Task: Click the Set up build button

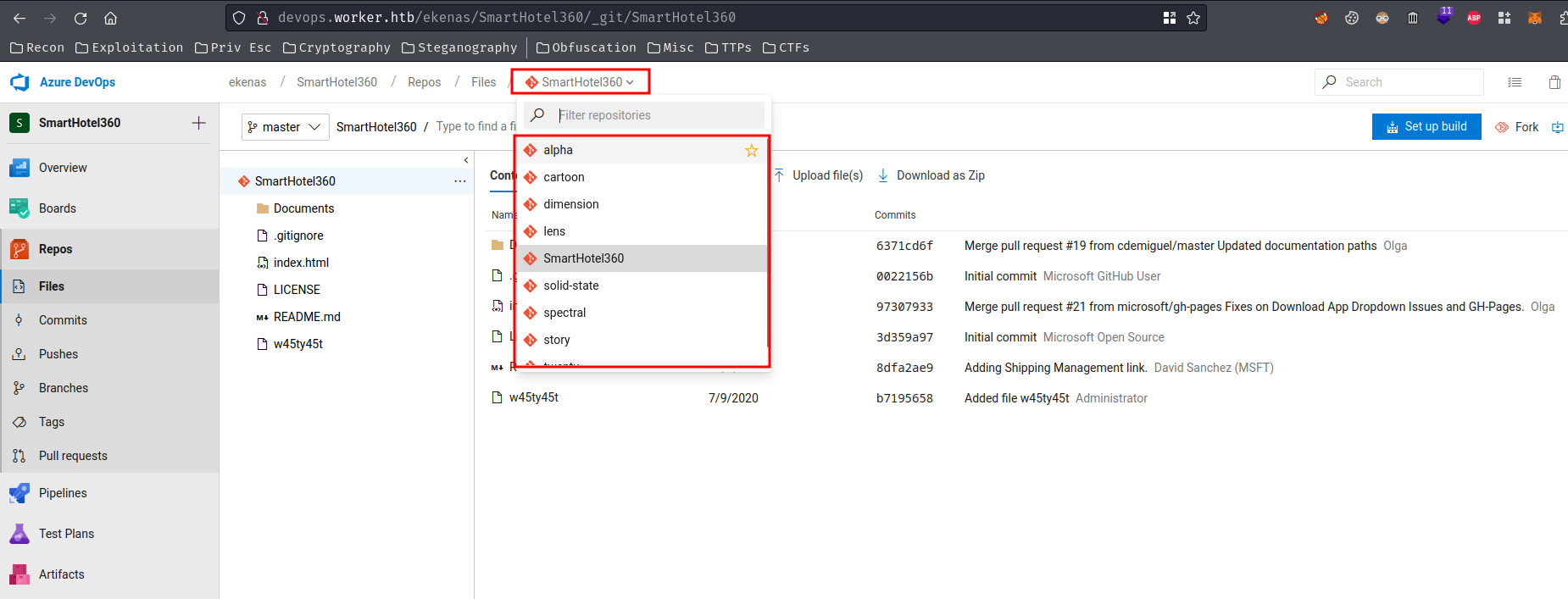Action: pyautogui.click(x=1426, y=126)
